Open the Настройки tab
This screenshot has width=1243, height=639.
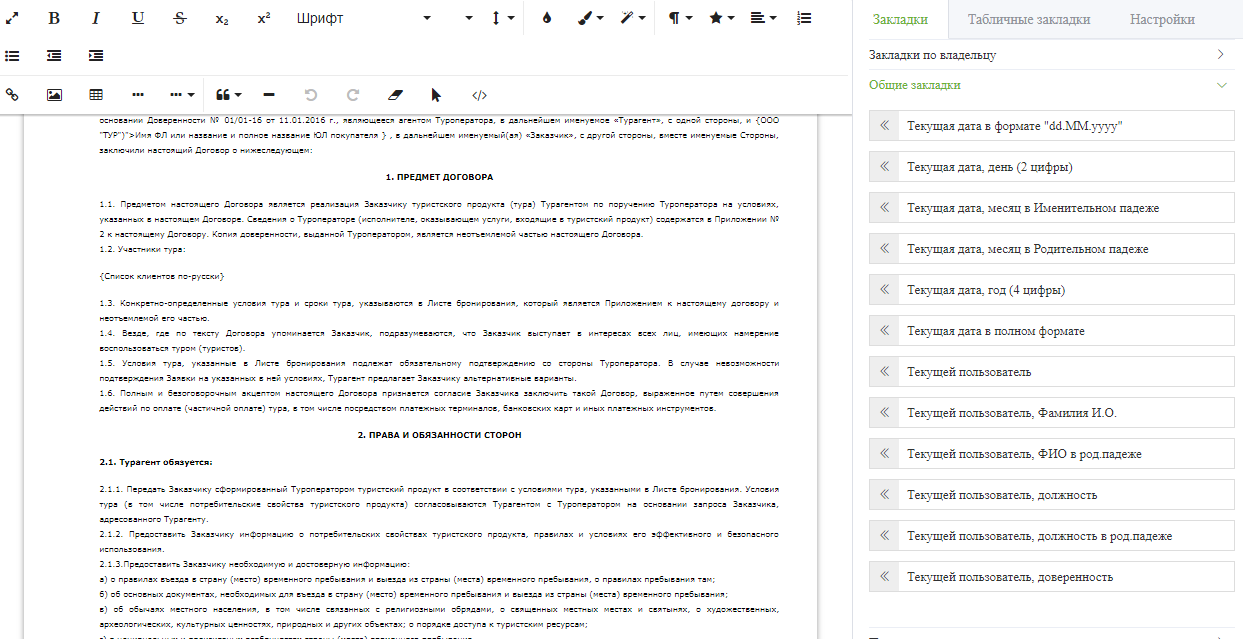1162,19
